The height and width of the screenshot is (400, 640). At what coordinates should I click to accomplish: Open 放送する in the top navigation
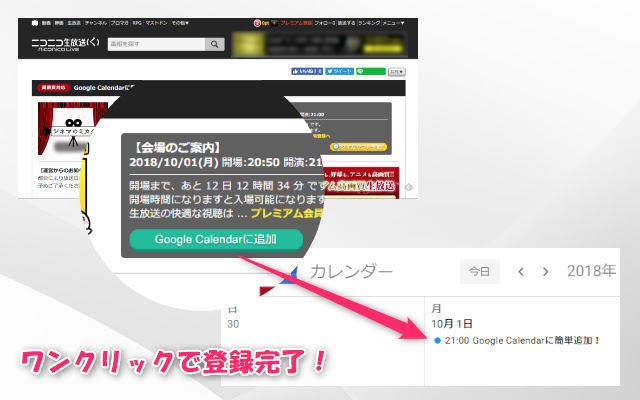point(347,23)
